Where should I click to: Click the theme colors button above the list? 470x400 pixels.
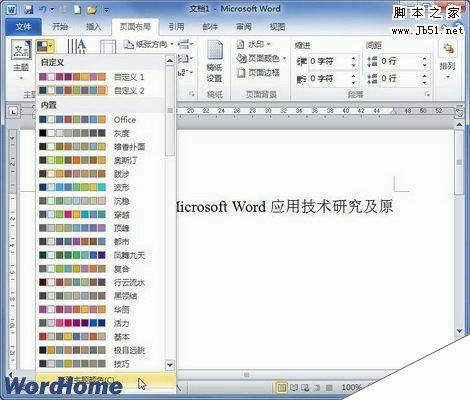tap(45, 47)
